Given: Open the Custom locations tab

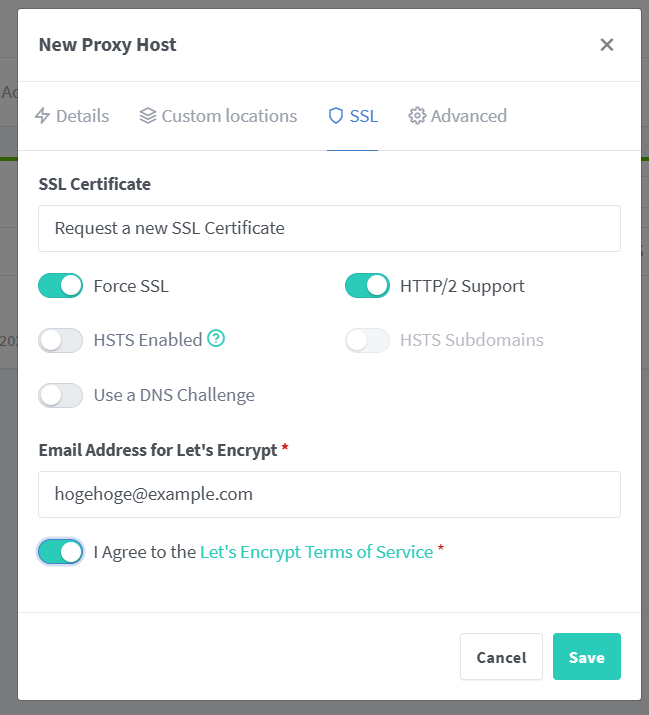Looking at the screenshot, I should [219, 116].
